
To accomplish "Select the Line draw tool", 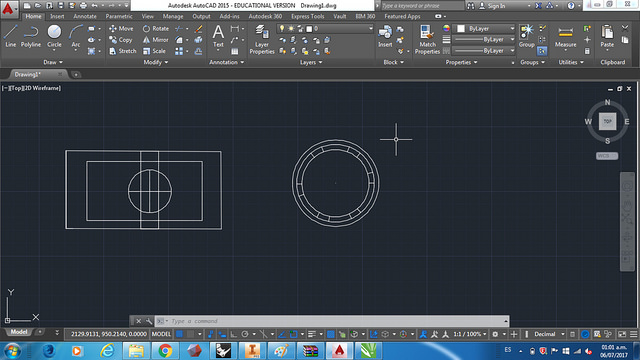I will (11, 36).
